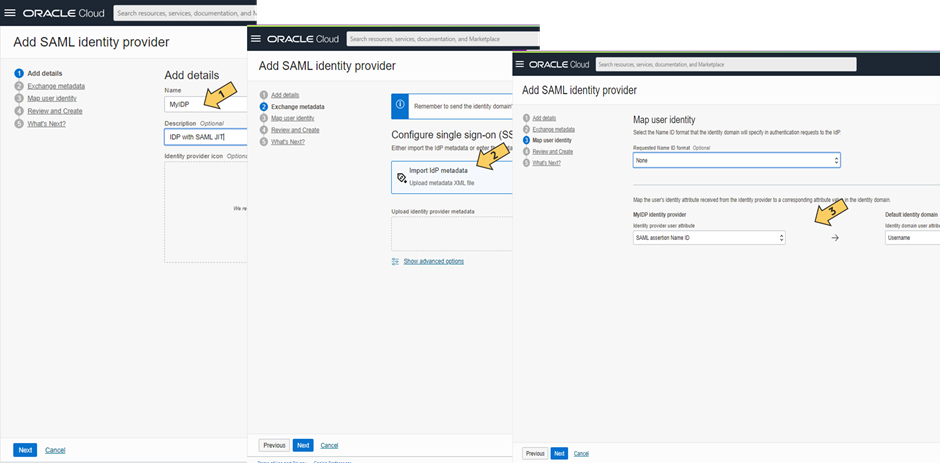Click the search bar in Exchange metadata window
This screenshot has height=463, width=940.
tap(443, 39)
